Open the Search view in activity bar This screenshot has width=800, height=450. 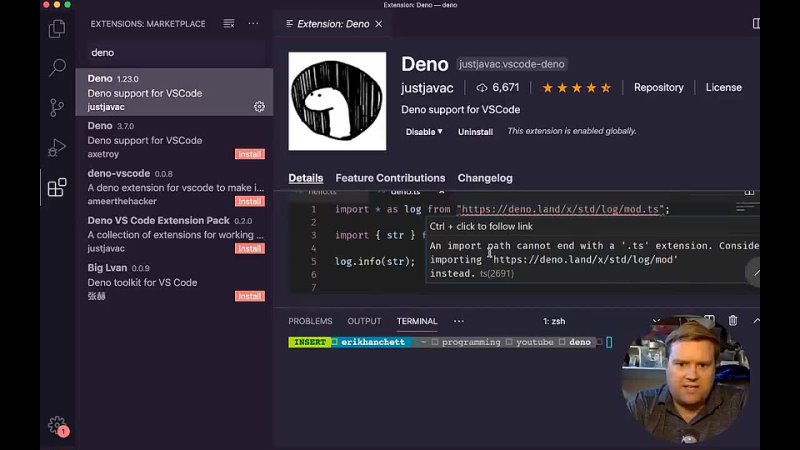click(x=57, y=67)
